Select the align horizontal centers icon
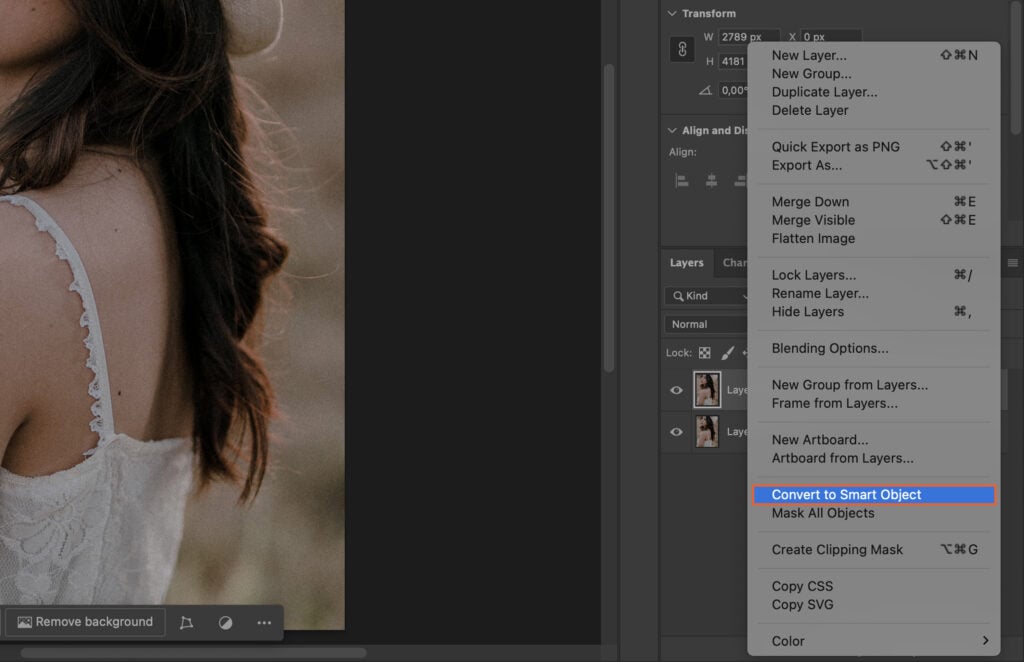Viewport: 1024px width, 662px height. click(x=711, y=178)
